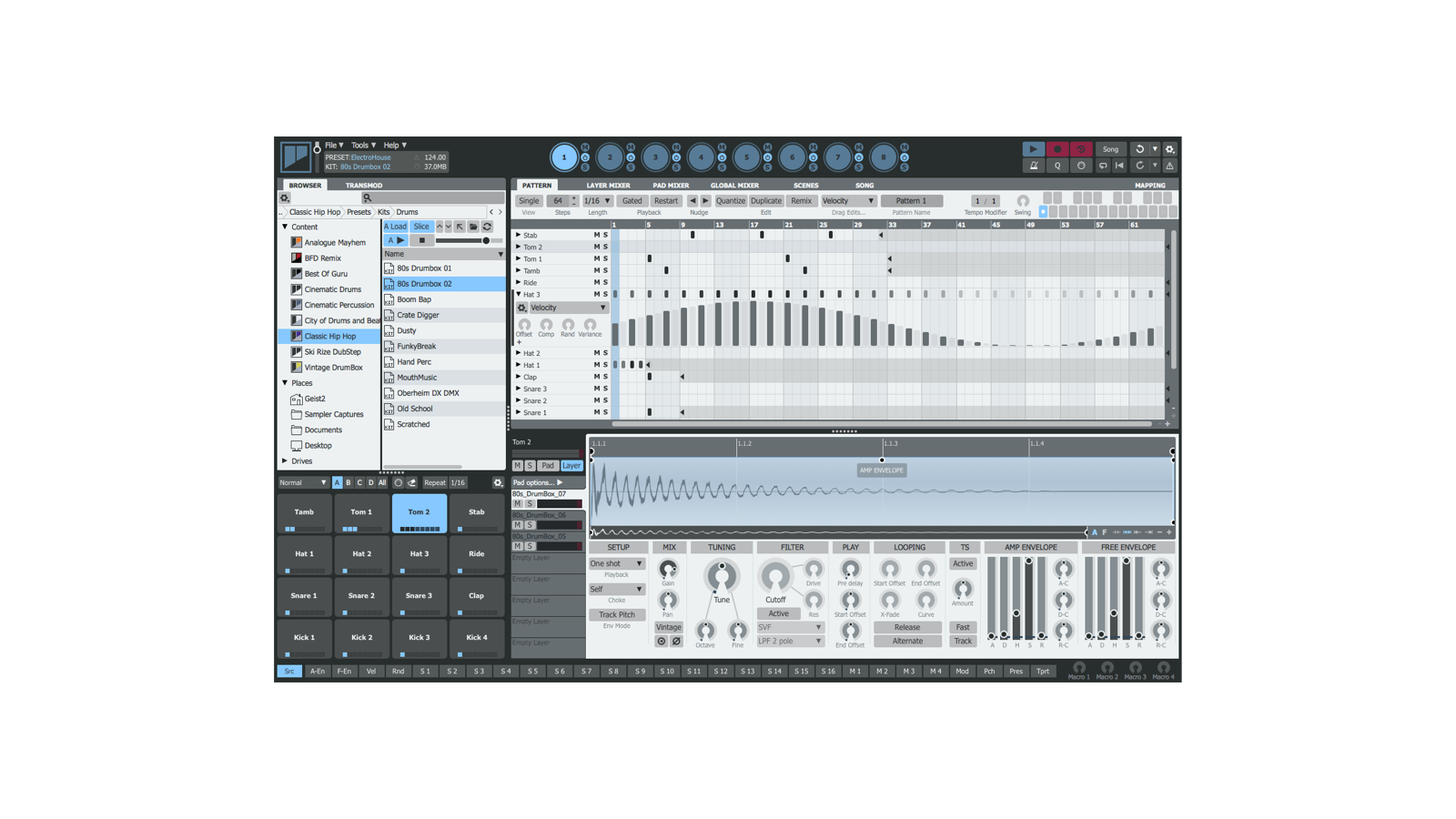Screen dimensions: 1456x819
Task: Switch to the Layer Mixer tab
Action: tap(608, 186)
